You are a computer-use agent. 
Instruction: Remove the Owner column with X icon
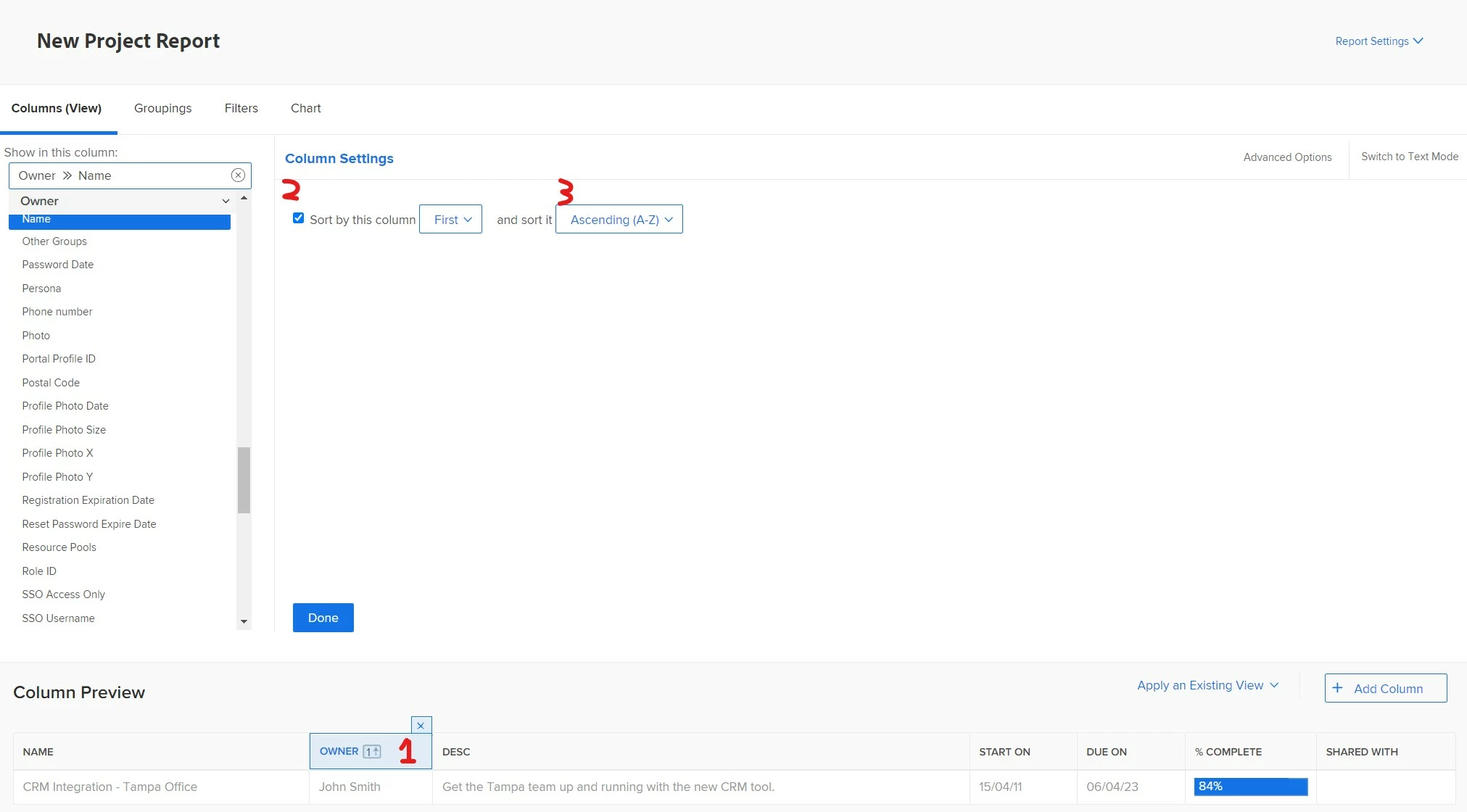tap(421, 725)
